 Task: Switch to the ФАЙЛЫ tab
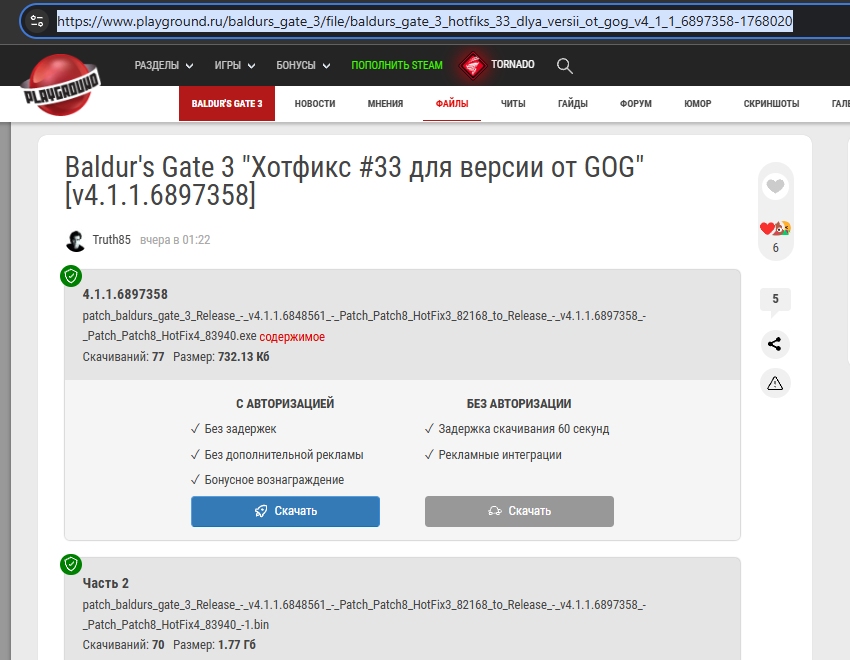click(x=452, y=104)
